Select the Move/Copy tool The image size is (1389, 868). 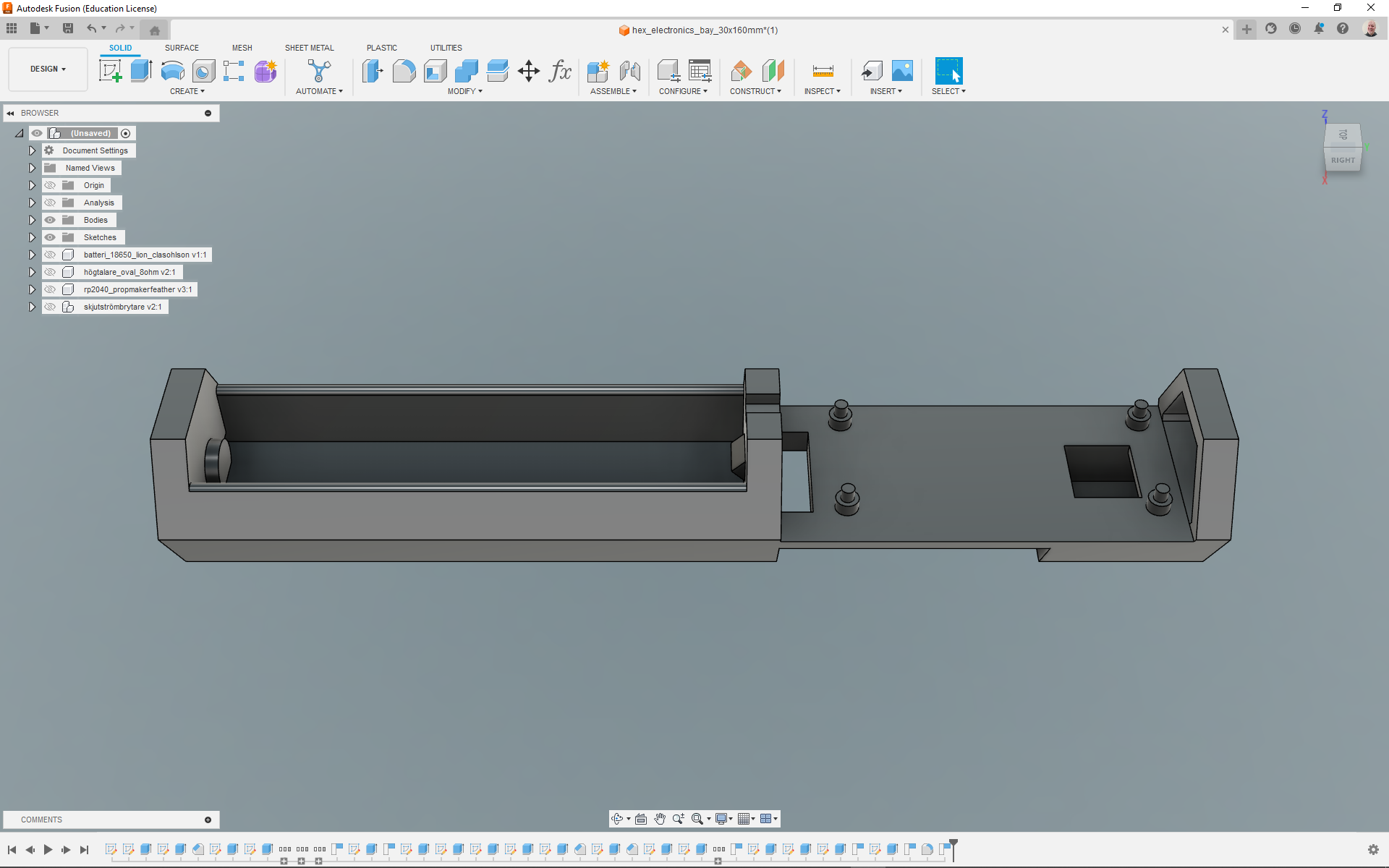[529, 71]
